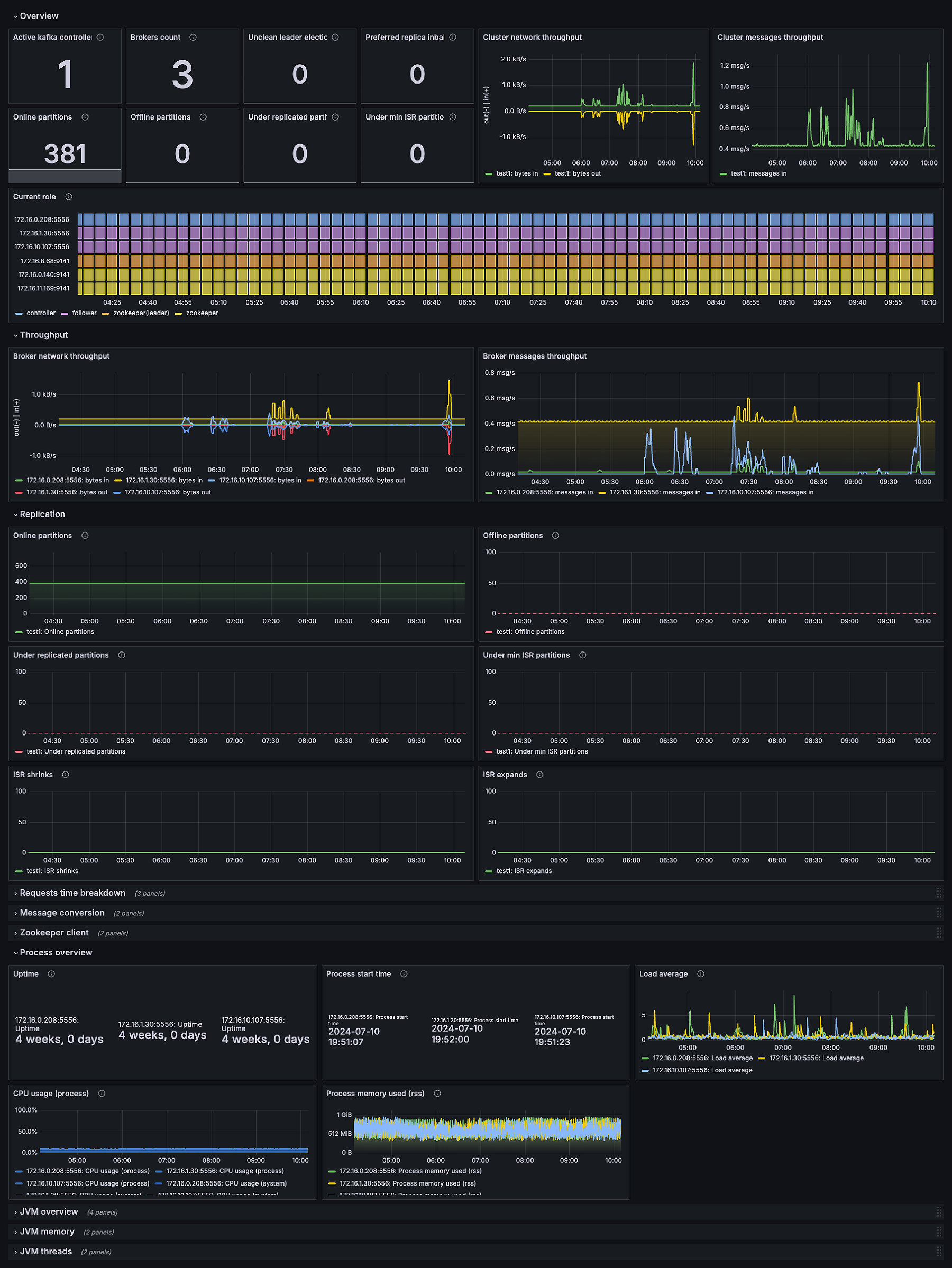Click the green 'test1: messages in' legend color

coord(723,173)
